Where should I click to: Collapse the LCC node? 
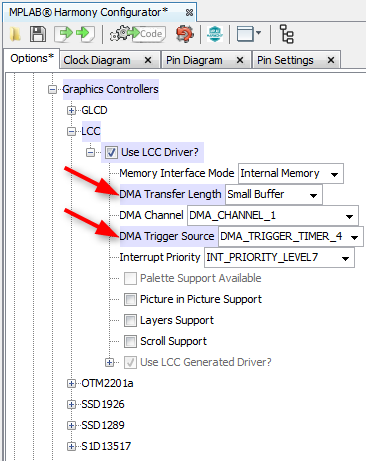pos(71,132)
